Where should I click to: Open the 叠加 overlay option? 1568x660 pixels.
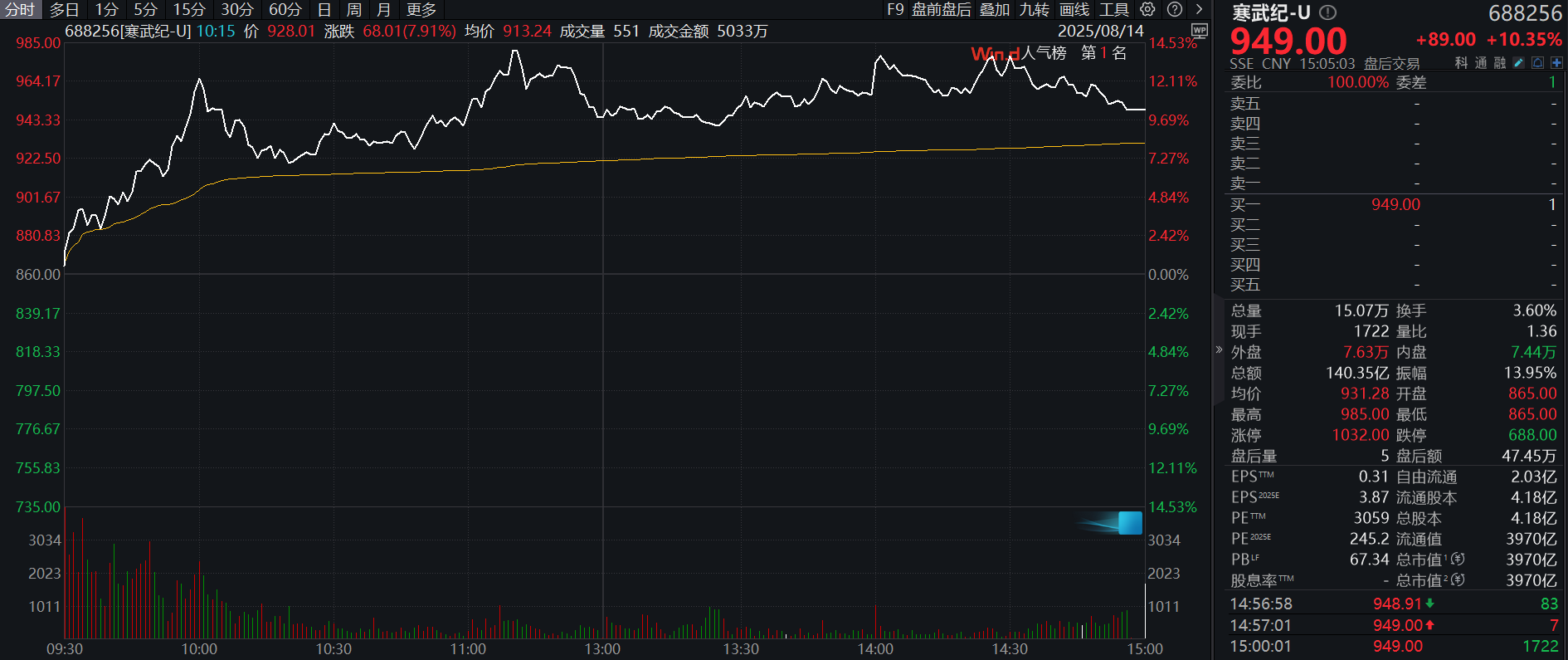tap(995, 9)
